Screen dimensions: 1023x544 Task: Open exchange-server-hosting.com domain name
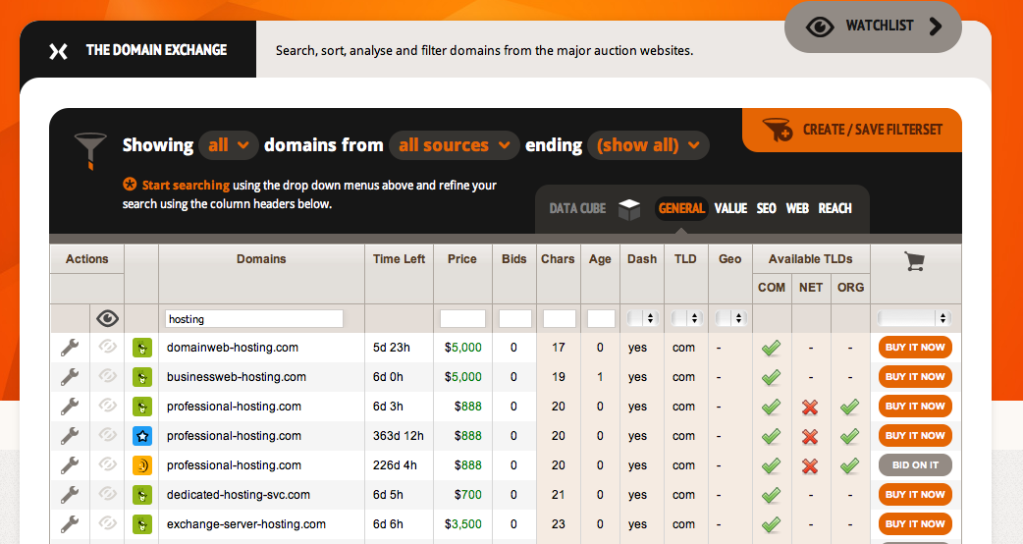[246, 524]
